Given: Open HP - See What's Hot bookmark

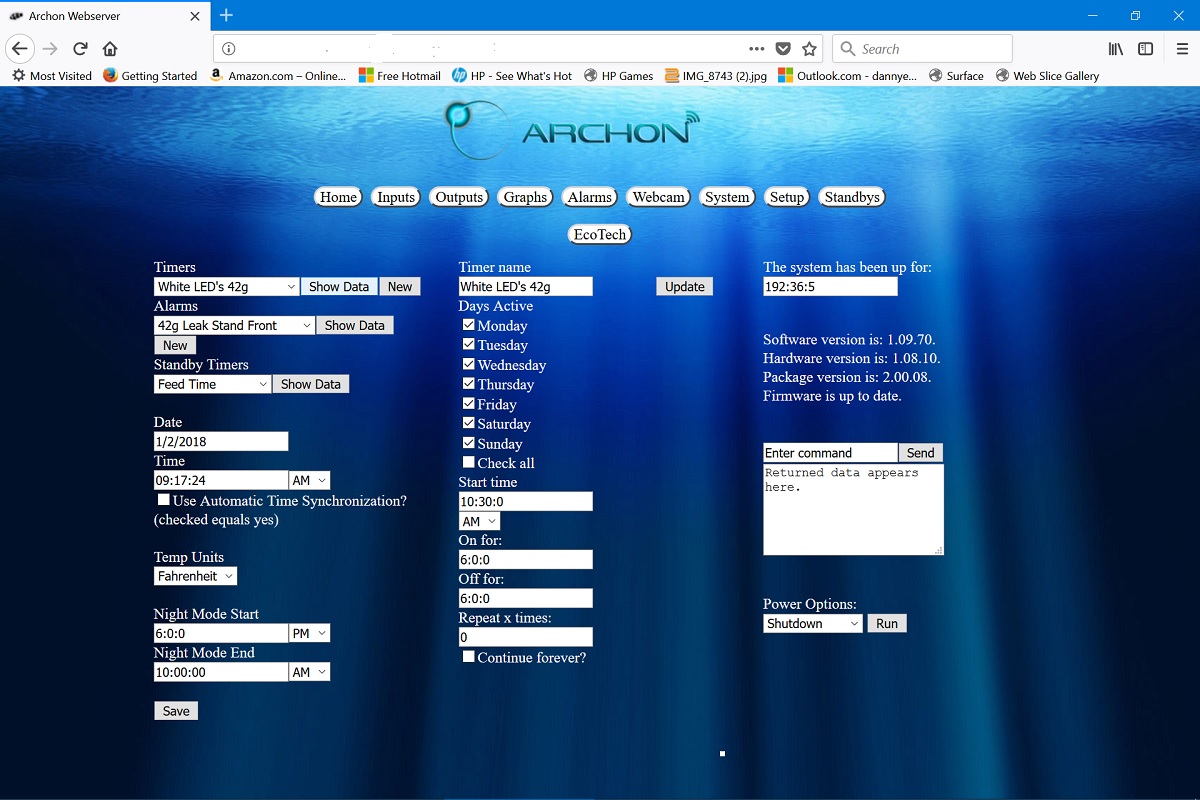Looking at the screenshot, I should tap(513, 76).
